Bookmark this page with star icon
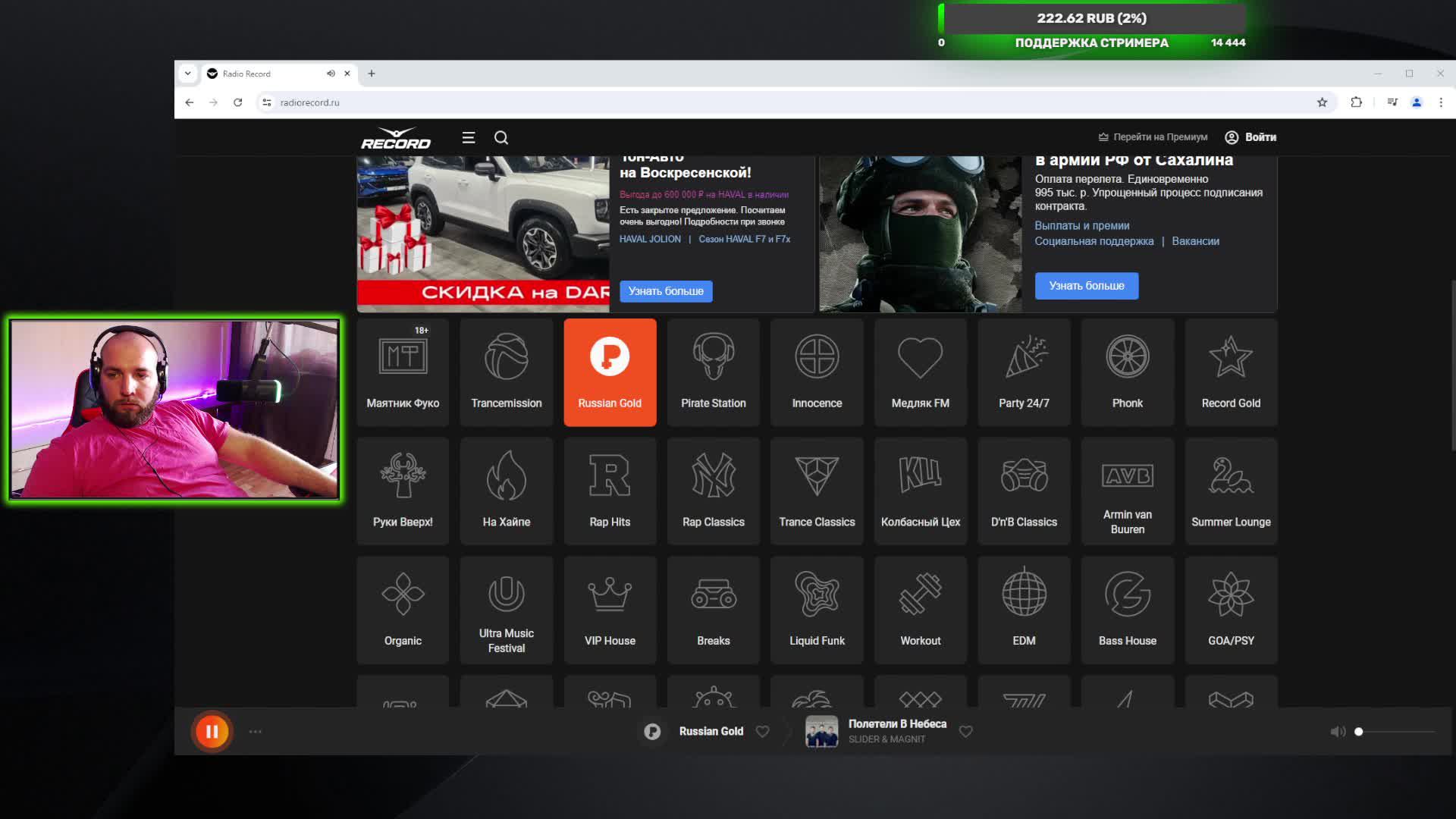The height and width of the screenshot is (819, 1456). 1322,102
